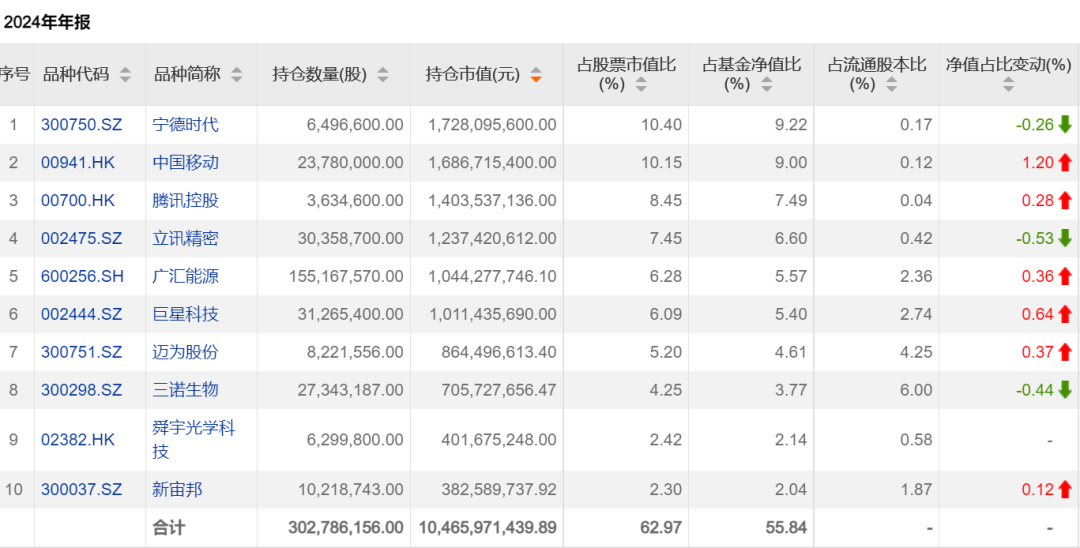
Task: Sort by 持仓市值(元) column arrows
Action: click(536, 75)
